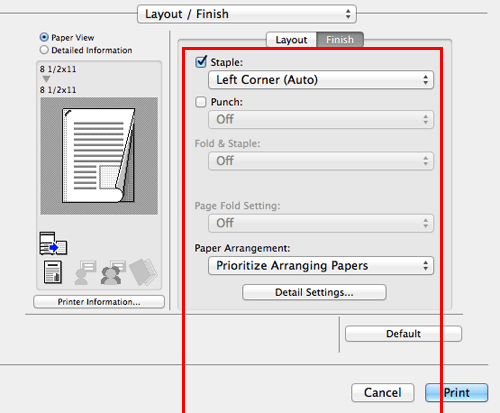The image size is (500, 413).
Task: Click the Default button
Action: (403, 334)
